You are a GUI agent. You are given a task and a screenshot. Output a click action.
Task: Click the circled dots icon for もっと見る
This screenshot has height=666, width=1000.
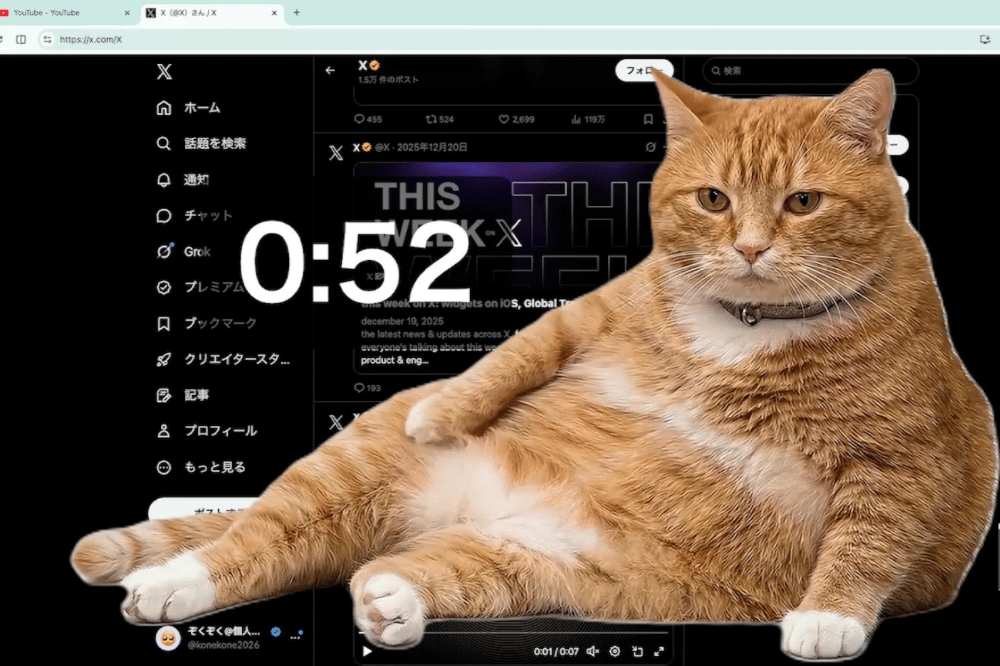coord(164,467)
